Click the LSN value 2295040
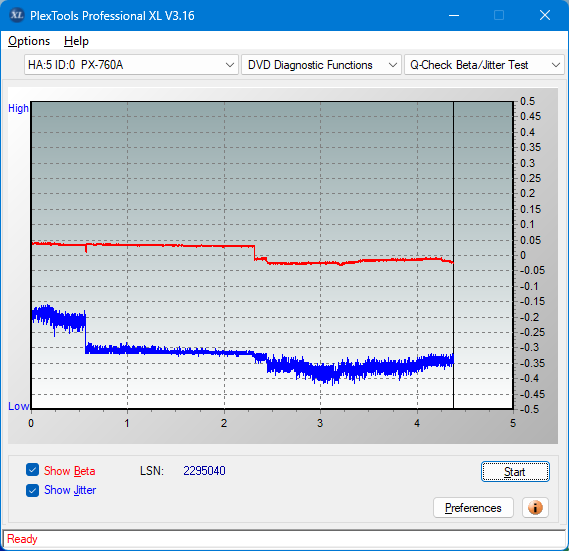Image resolution: width=569 pixels, height=551 pixels. 204,471
